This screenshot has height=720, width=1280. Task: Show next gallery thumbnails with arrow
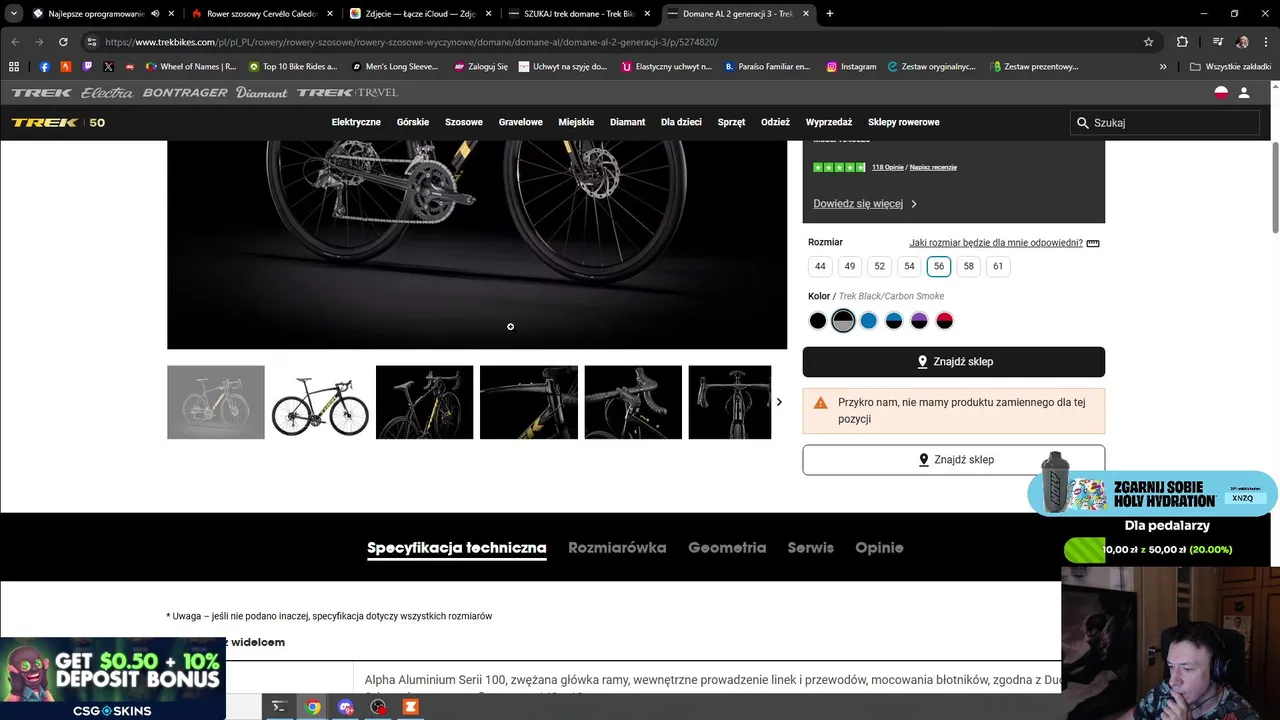coord(779,402)
